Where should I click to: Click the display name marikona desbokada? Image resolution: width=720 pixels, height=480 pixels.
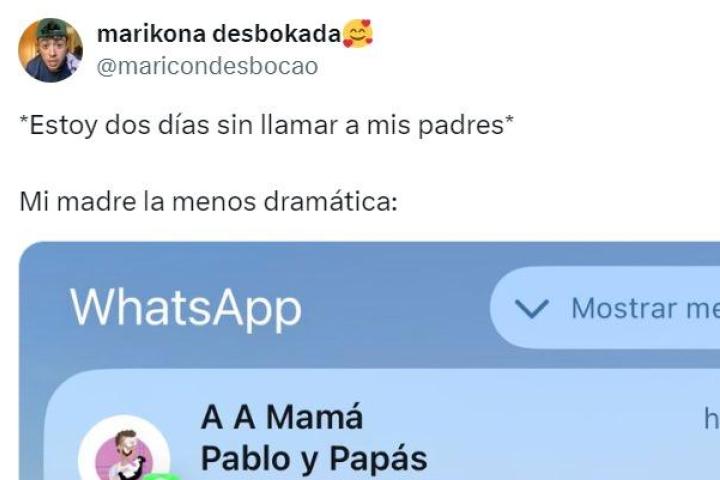219,34
